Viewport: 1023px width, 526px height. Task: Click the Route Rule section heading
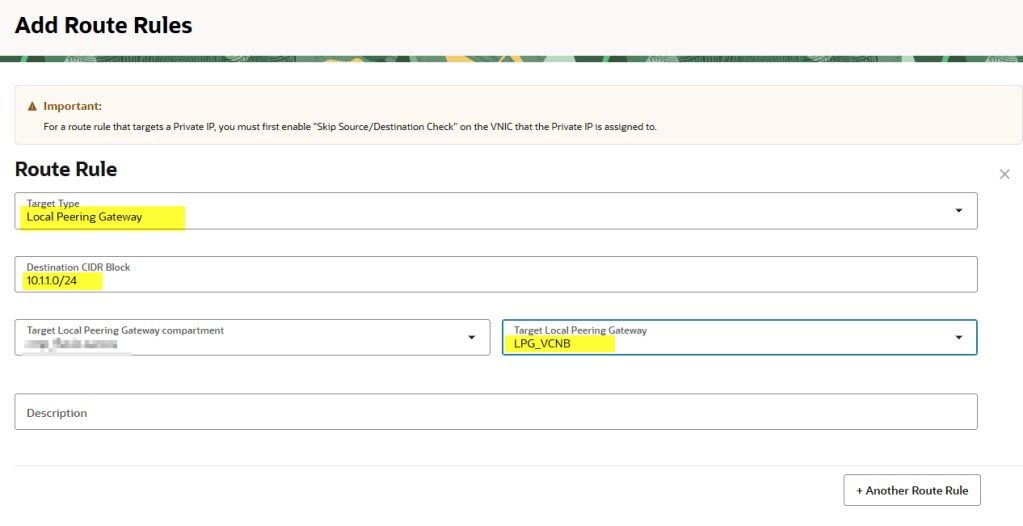(66, 169)
